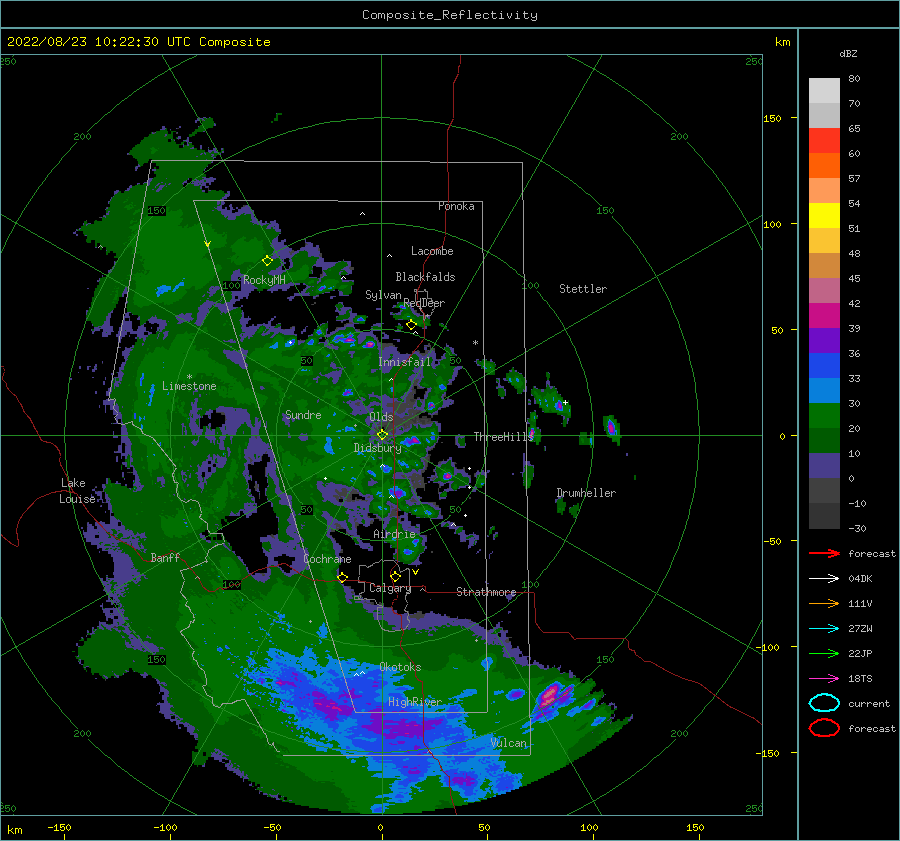Select the white 04DK arrow in legend

[824, 578]
